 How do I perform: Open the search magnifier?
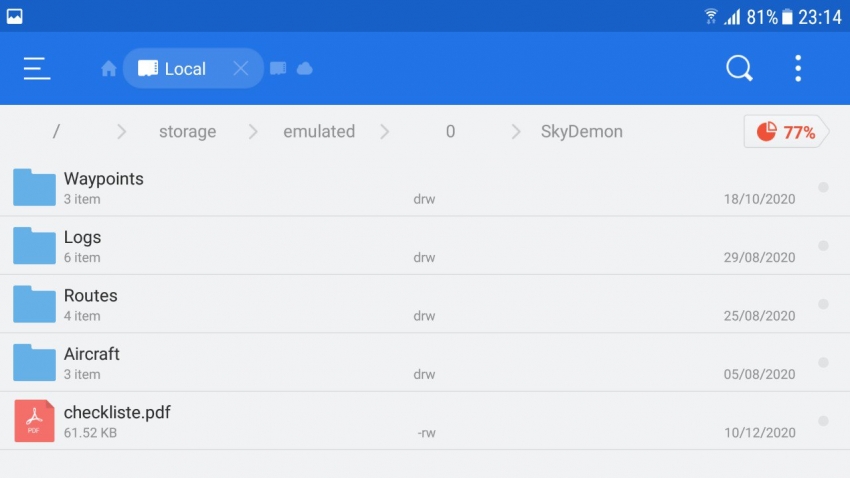(739, 68)
